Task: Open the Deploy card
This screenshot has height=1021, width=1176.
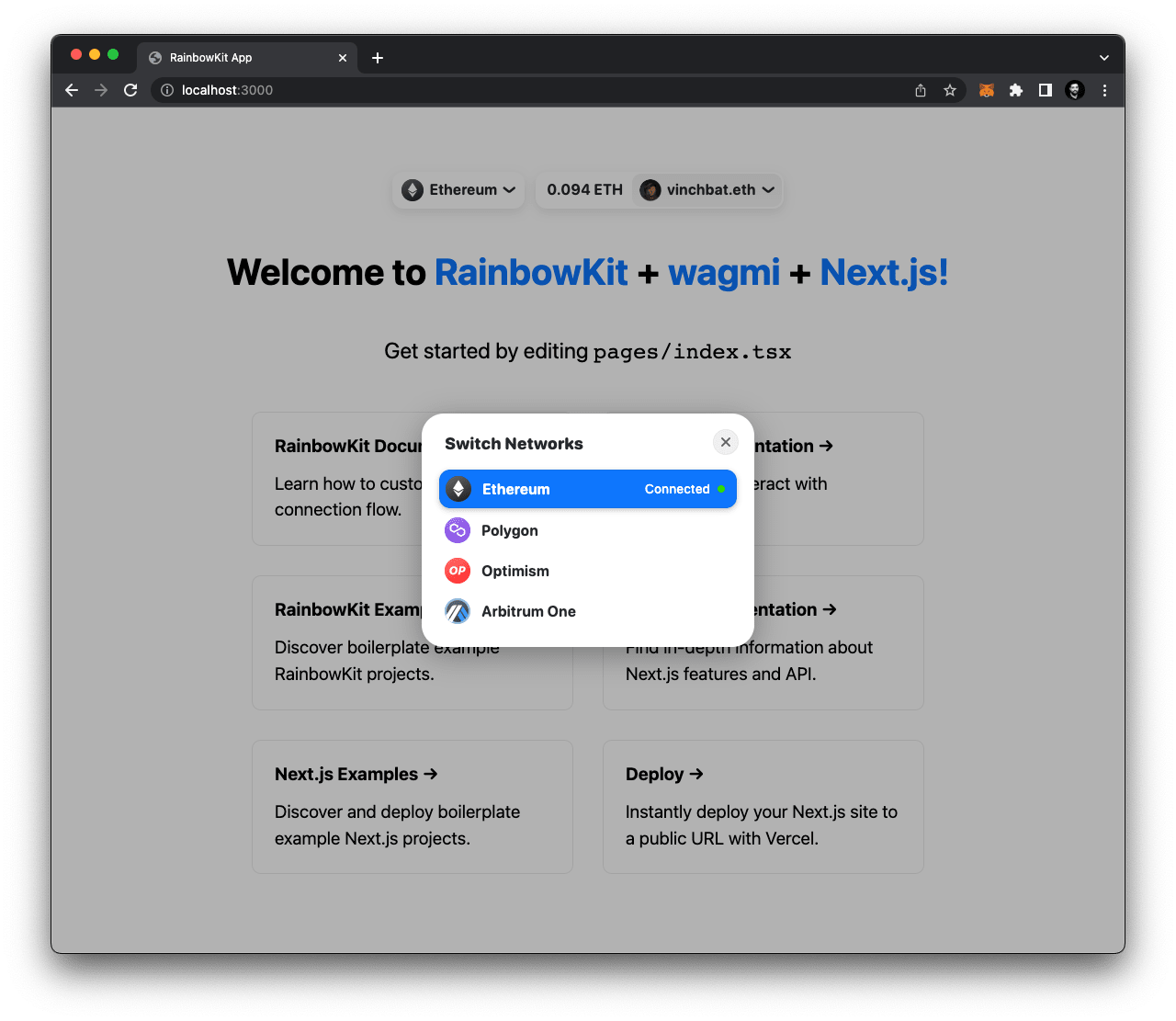Action: [x=763, y=807]
